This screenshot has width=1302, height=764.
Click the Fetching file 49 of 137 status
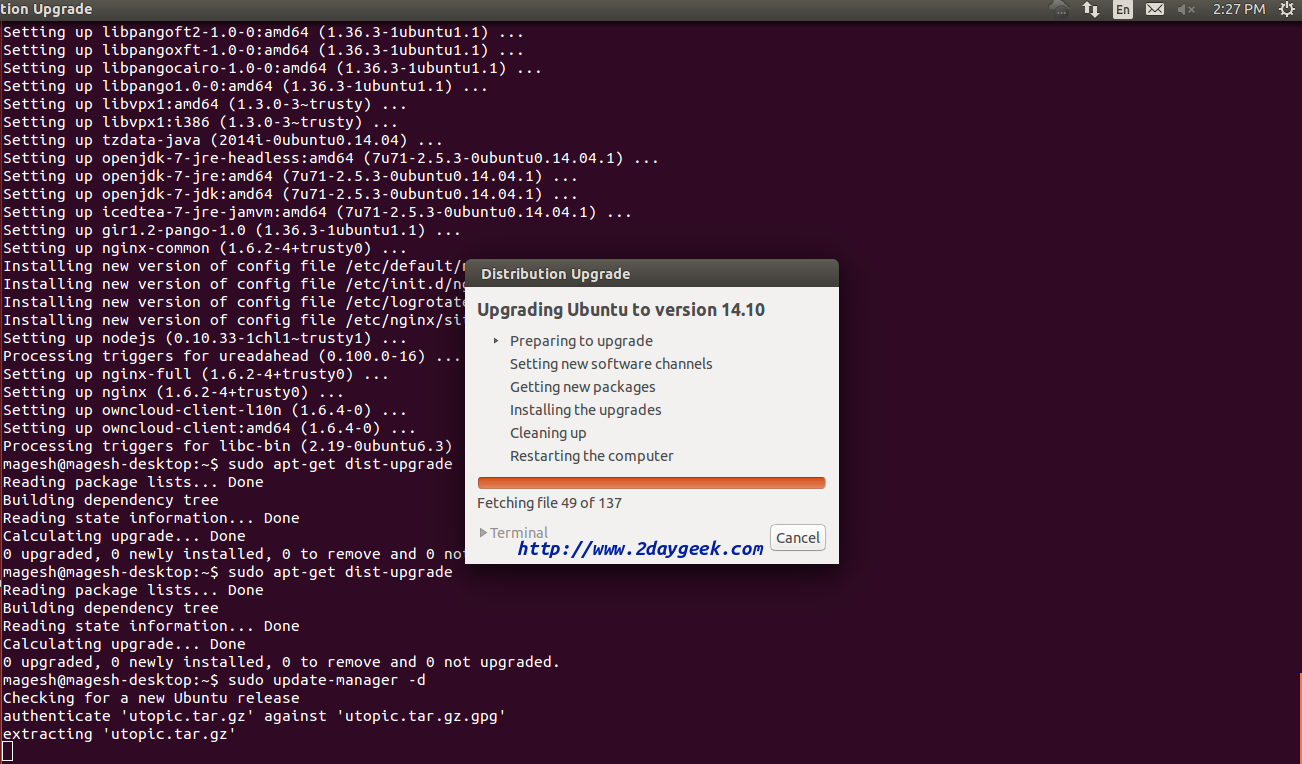click(549, 503)
